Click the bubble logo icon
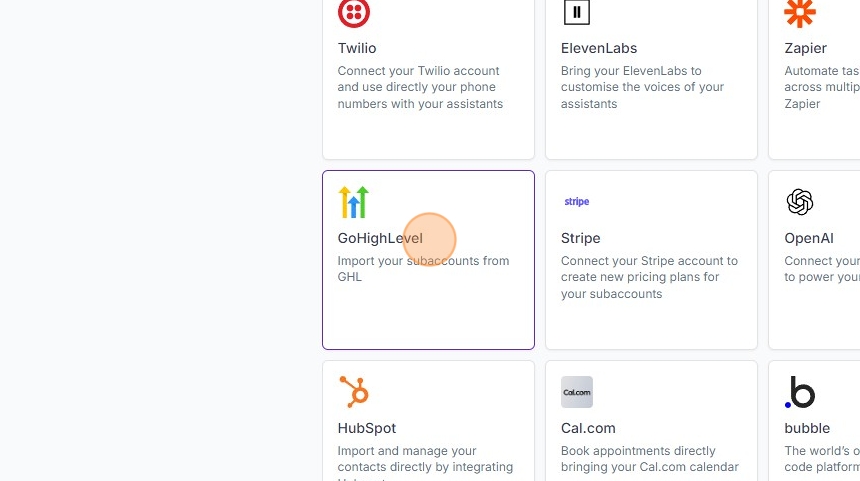Screen dimensions: 860x481 pos(800,392)
